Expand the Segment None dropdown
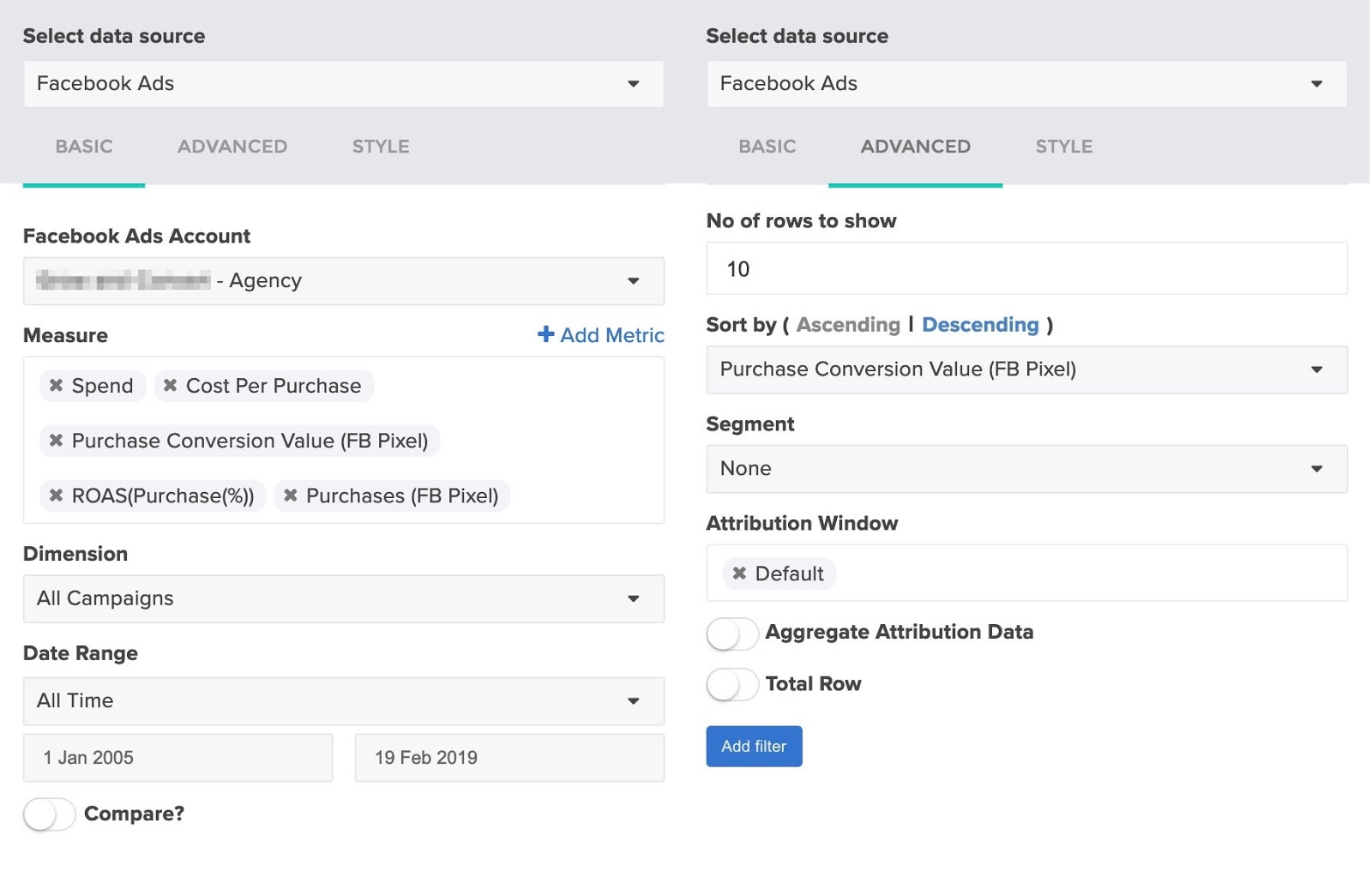1372x877 pixels. pyautogui.click(x=1026, y=469)
